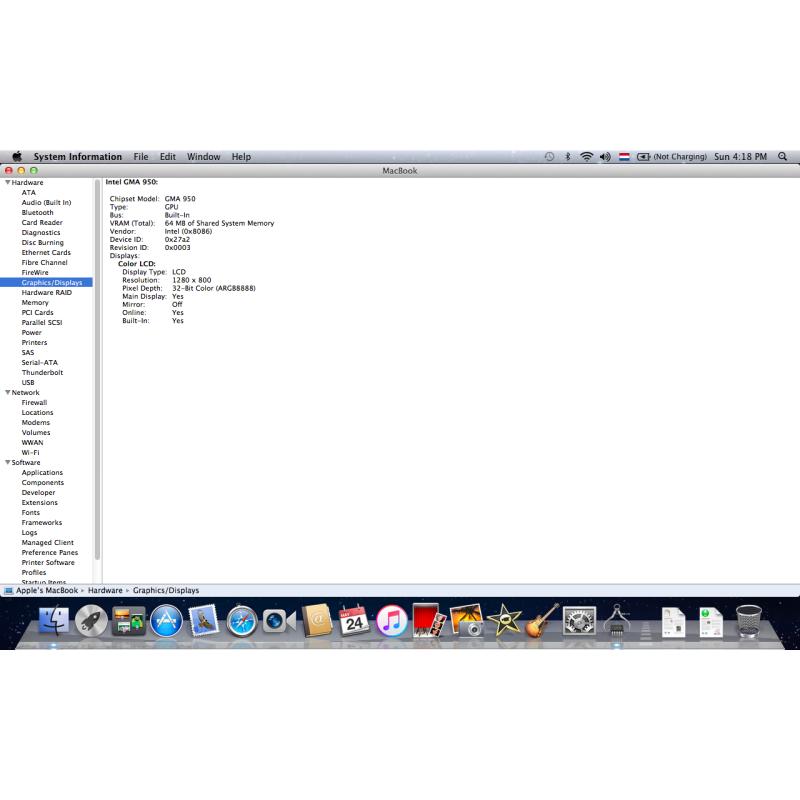Open the Trash in the Dock
This screenshot has width=800, height=800.
[748, 621]
